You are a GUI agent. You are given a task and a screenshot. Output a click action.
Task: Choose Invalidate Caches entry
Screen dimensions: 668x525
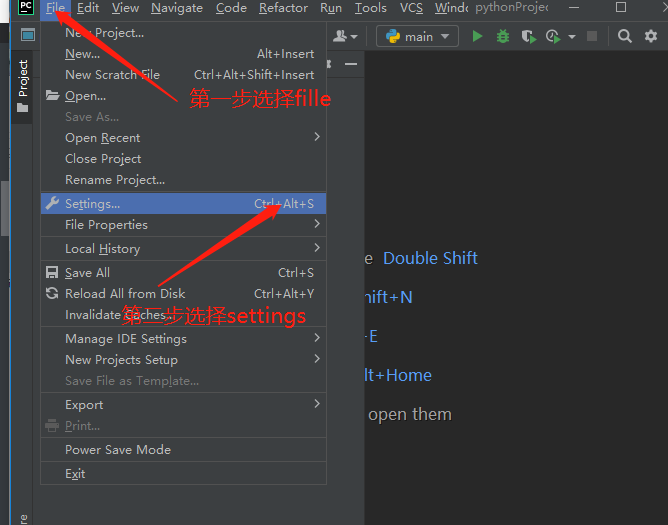click(x=183, y=314)
